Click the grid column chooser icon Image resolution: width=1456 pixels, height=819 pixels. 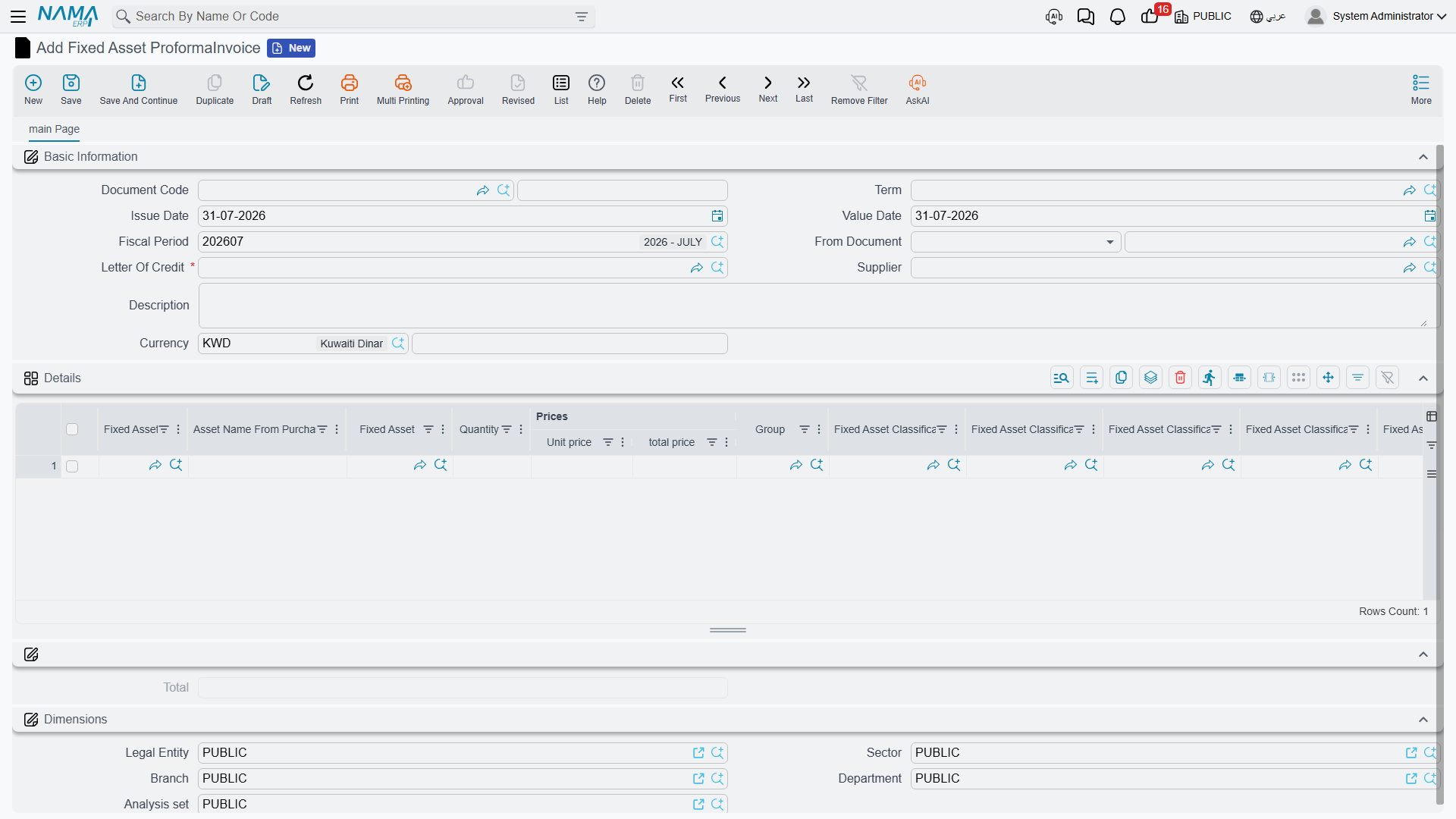tap(1432, 416)
